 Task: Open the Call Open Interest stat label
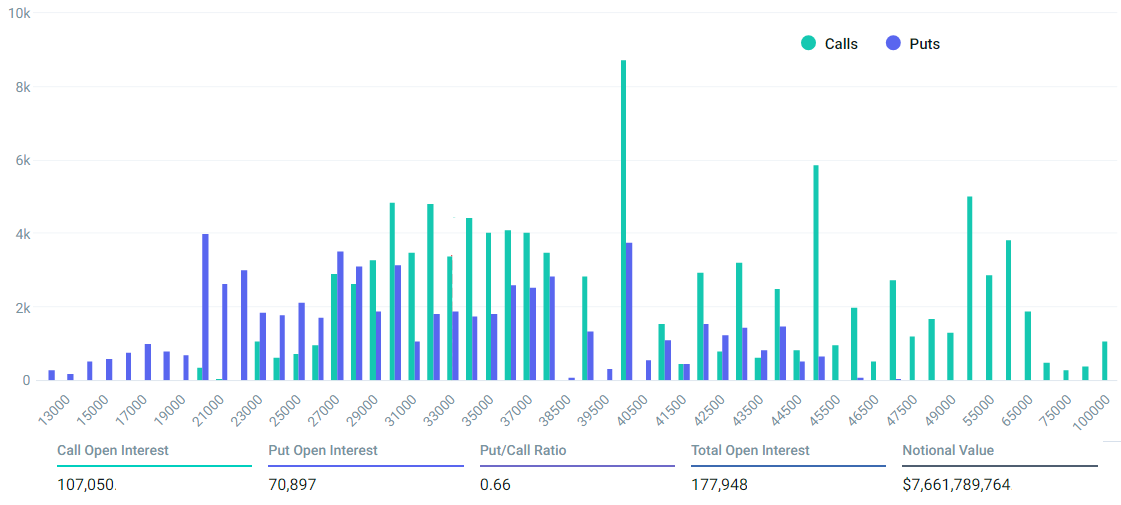click(x=113, y=451)
